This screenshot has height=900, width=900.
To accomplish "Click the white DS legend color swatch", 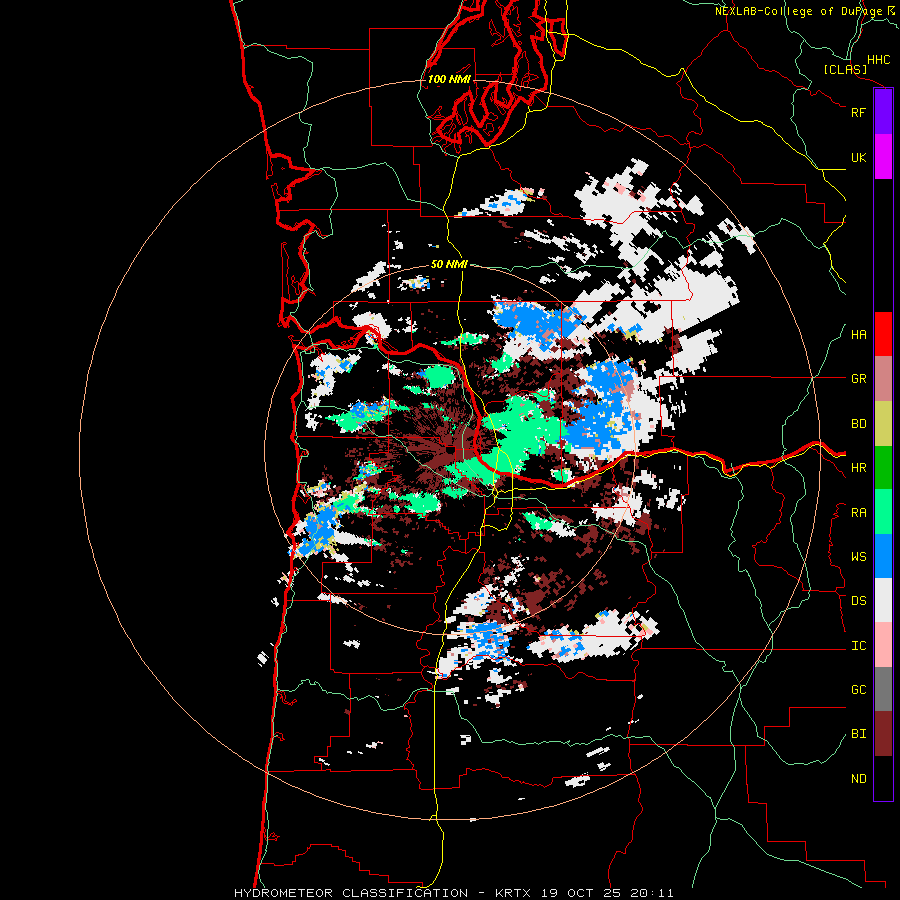I will (883, 600).
